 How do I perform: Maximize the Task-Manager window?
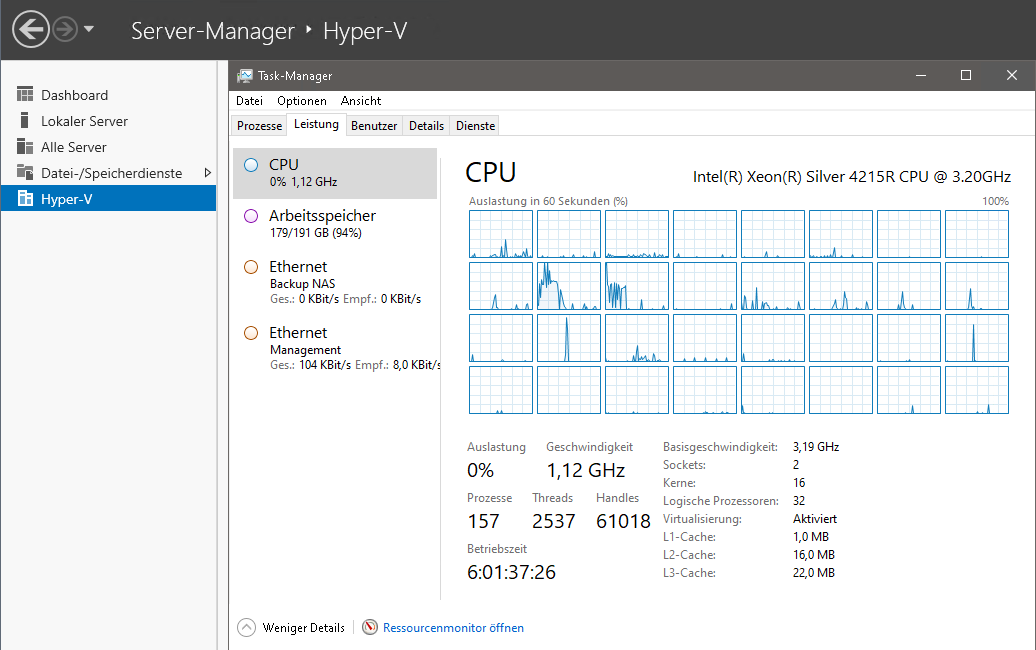click(966, 75)
